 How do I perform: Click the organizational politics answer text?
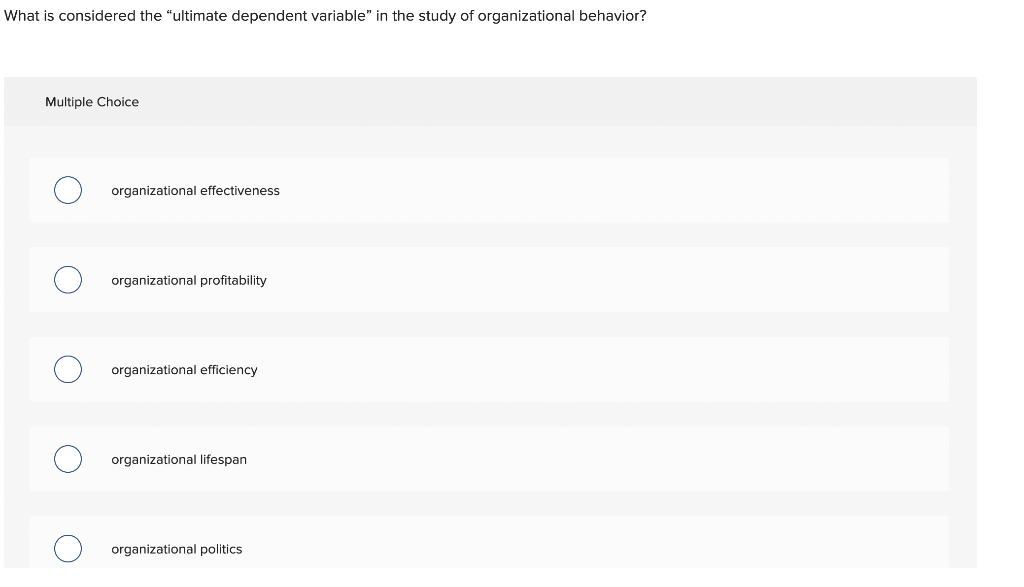[176, 548]
